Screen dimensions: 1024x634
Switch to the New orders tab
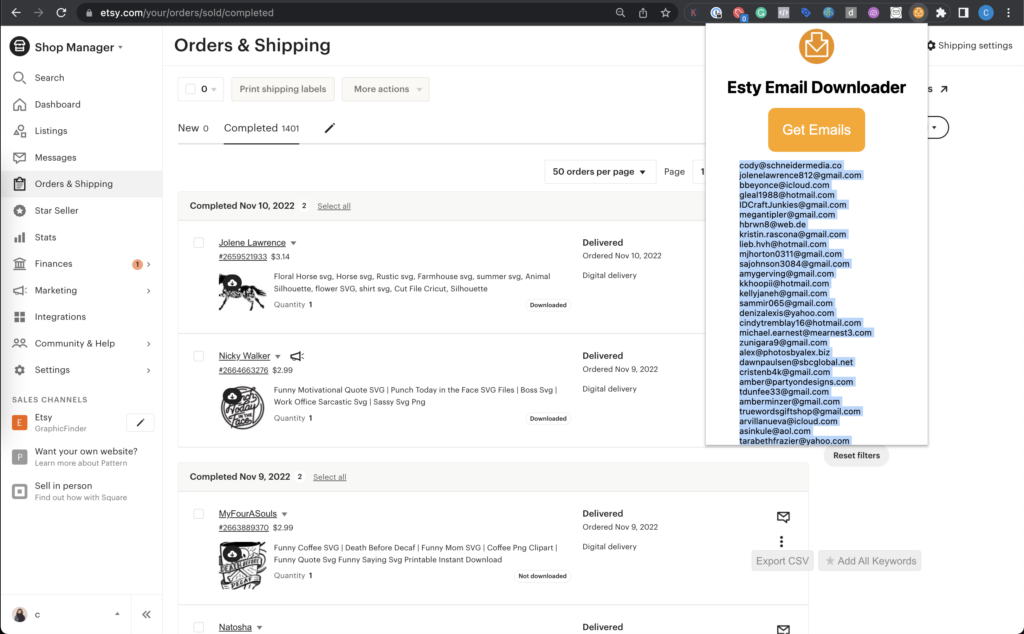(194, 128)
